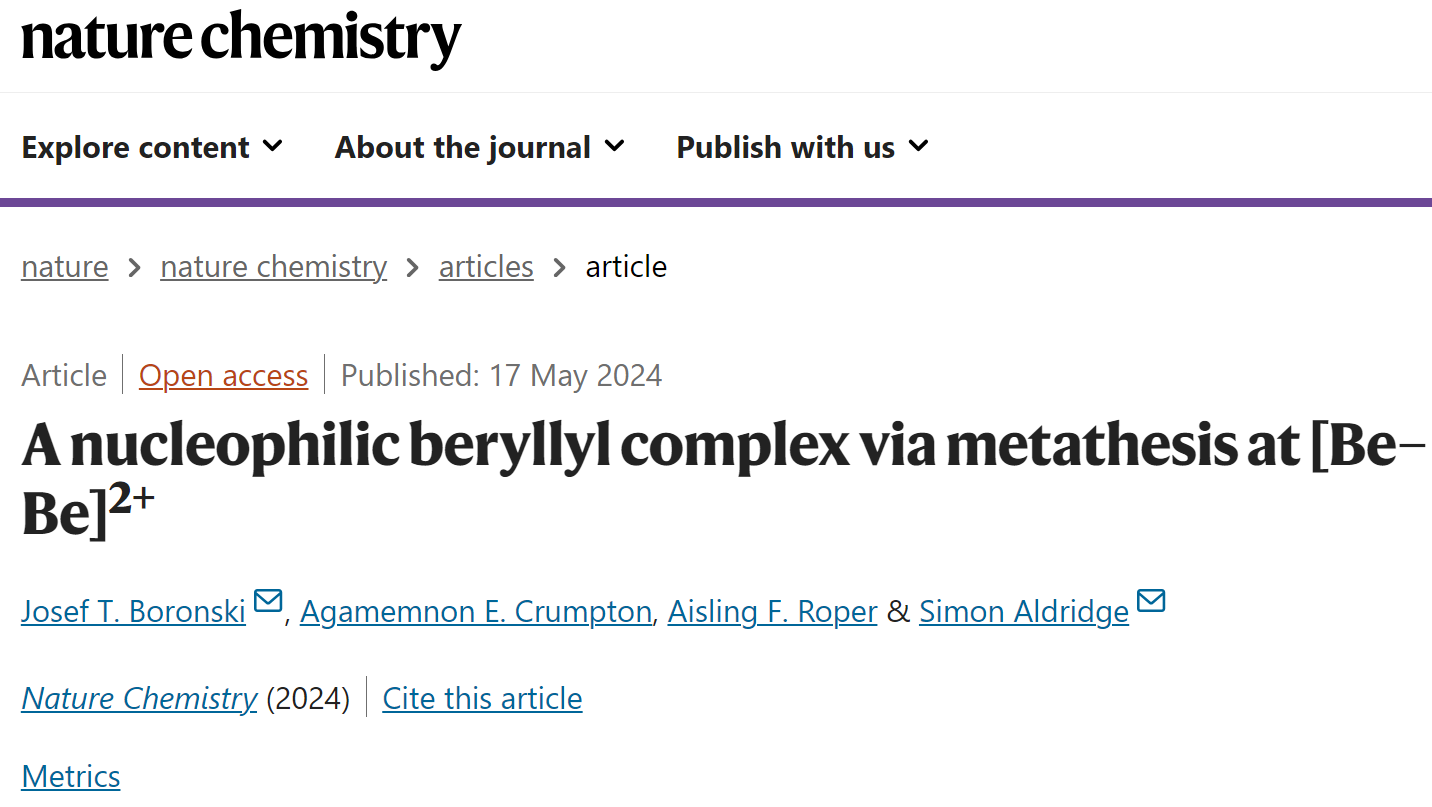1432x807 pixels.
Task: Open the italic Nature Chemistry journal link
Action: (x=139, y=698)
